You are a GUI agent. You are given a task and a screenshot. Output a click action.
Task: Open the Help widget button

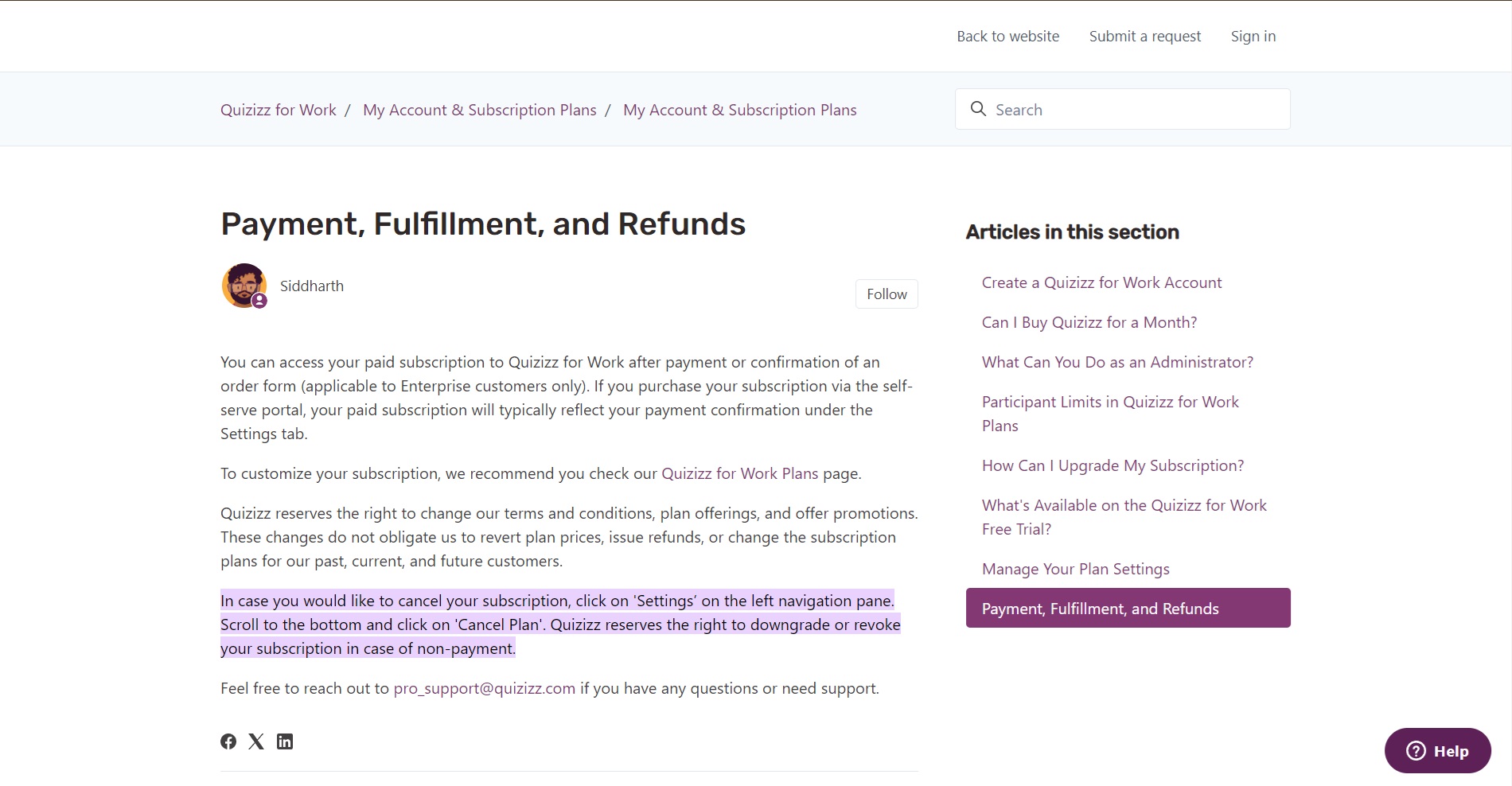[1437, 750]
